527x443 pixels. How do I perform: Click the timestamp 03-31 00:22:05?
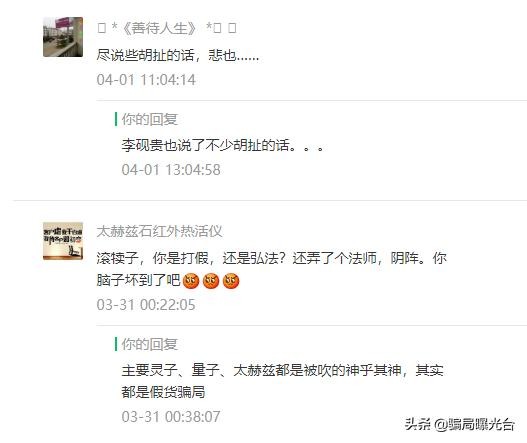point(146,305)
